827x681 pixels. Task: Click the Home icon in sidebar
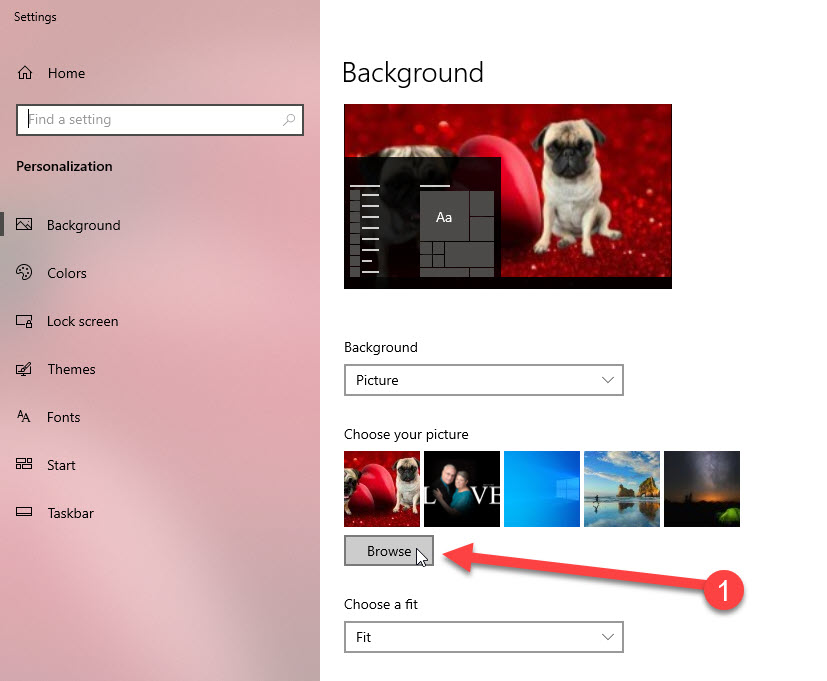tap(26, 73)
